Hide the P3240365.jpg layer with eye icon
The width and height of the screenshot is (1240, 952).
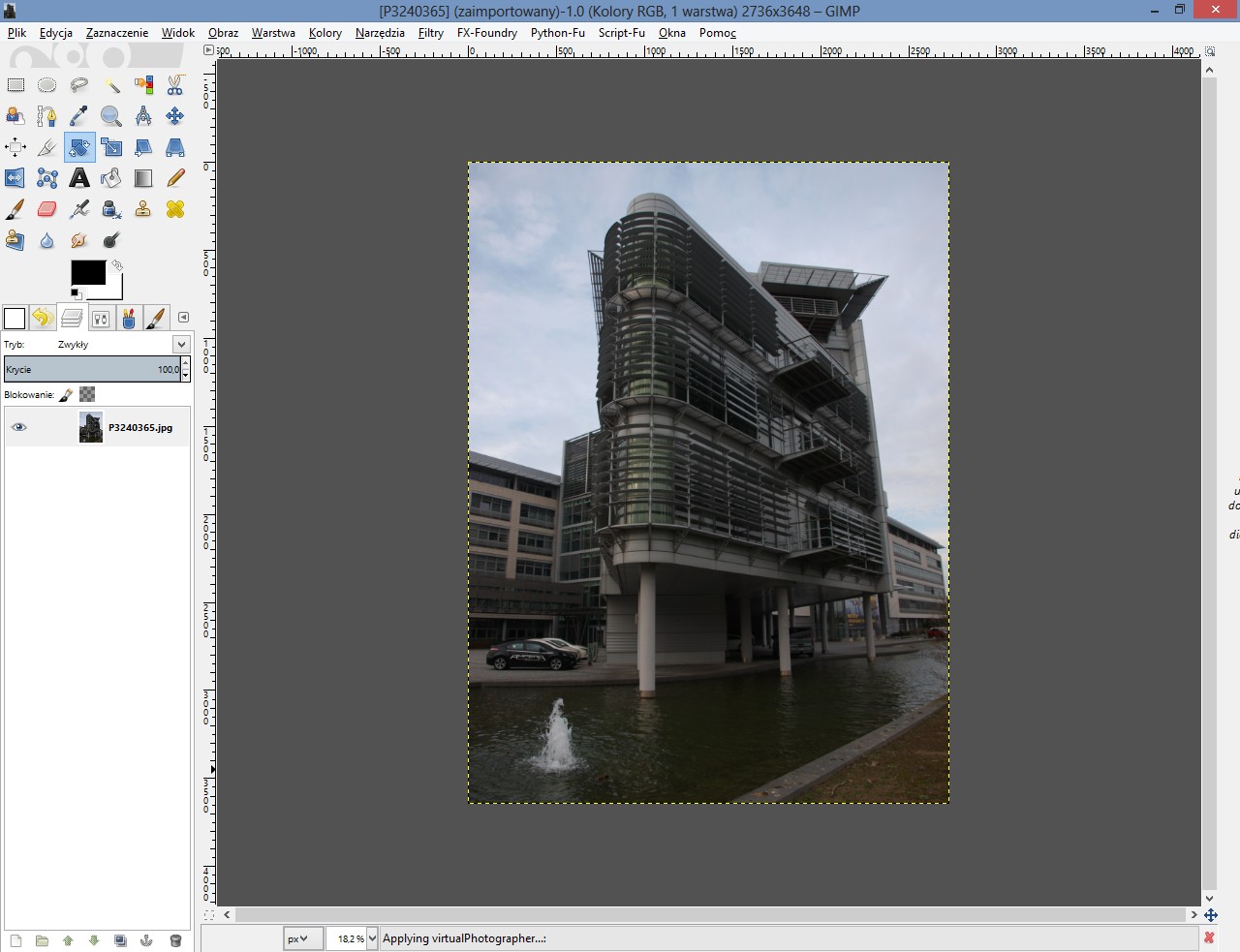(x=18, y=427)
